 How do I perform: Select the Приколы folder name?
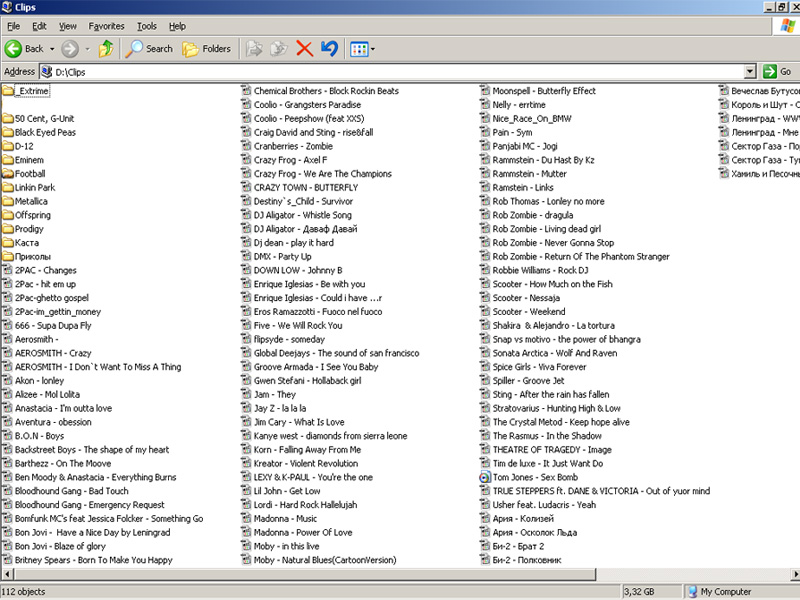(x=33, y=256)
